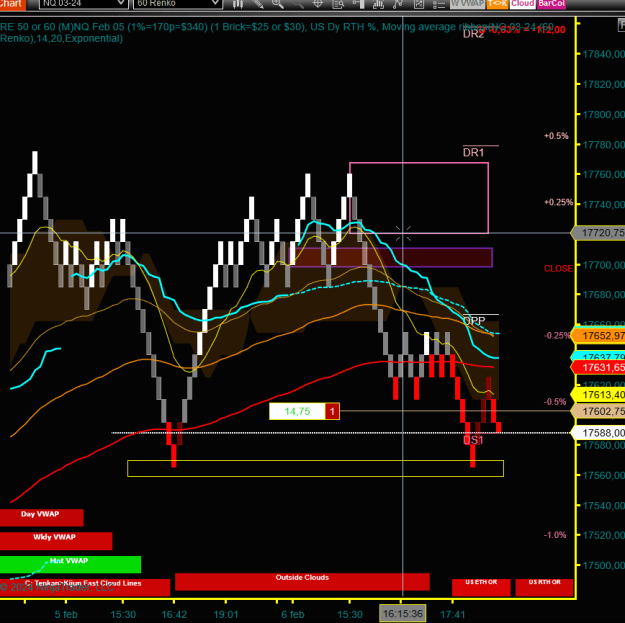Image resolution: width=625 pixels, height=623 pixels.
Task: Open the chart properties list icon
Action: point(439,4)
